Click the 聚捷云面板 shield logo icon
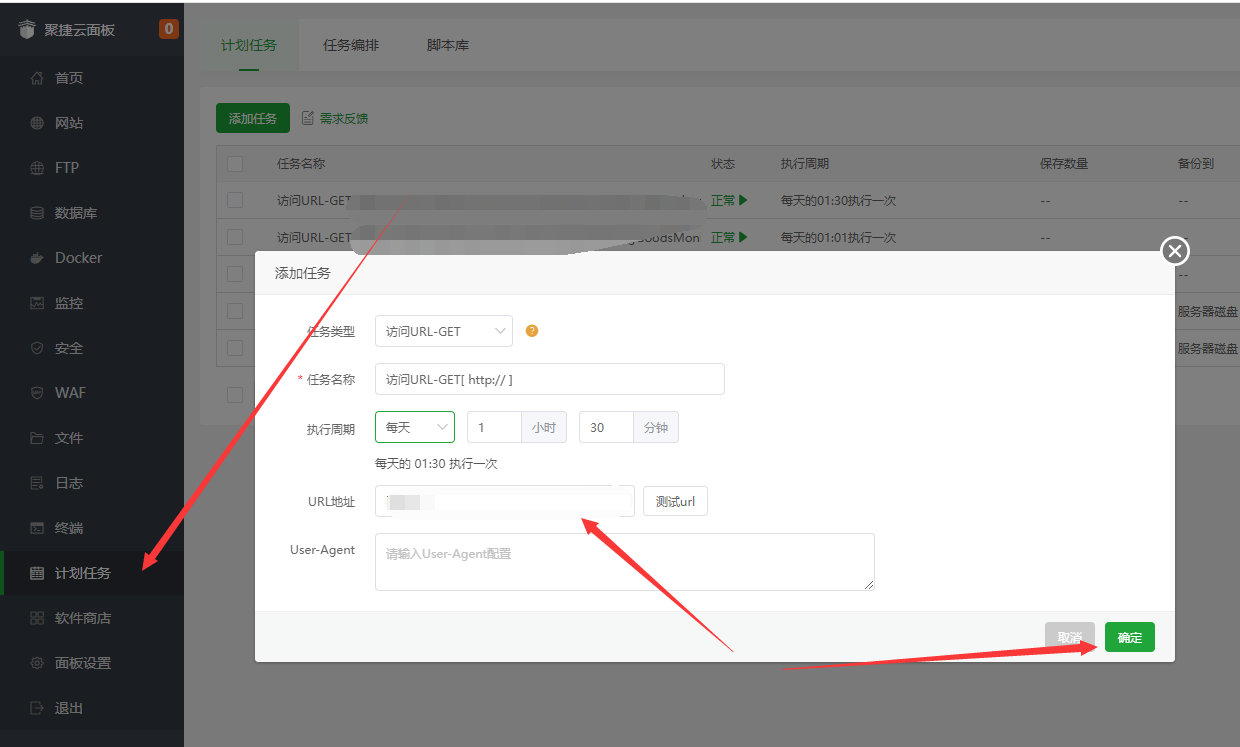 (26, 30)
